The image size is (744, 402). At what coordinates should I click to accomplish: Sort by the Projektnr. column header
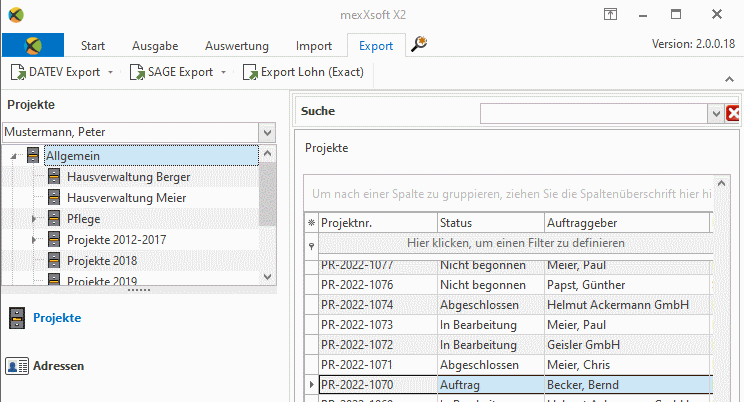[378, 223]
